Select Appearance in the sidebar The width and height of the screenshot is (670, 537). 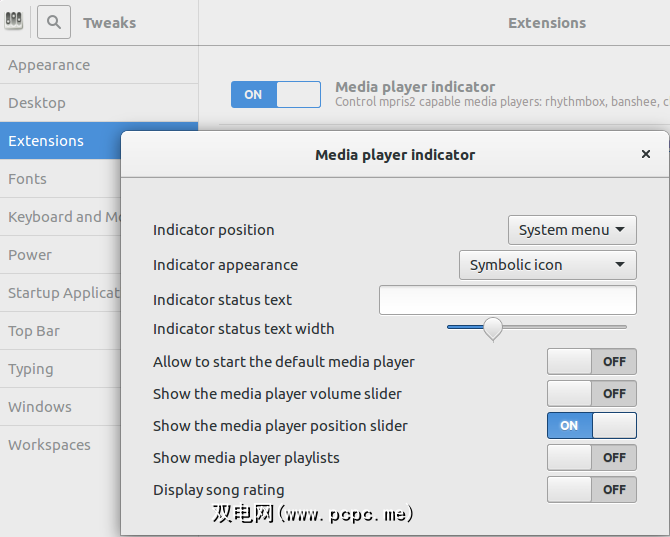49,65
